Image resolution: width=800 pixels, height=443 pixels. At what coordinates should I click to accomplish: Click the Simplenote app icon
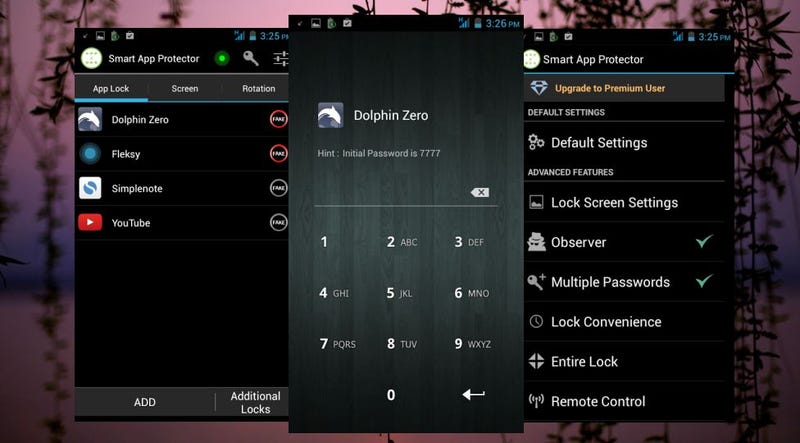point(90,188)
